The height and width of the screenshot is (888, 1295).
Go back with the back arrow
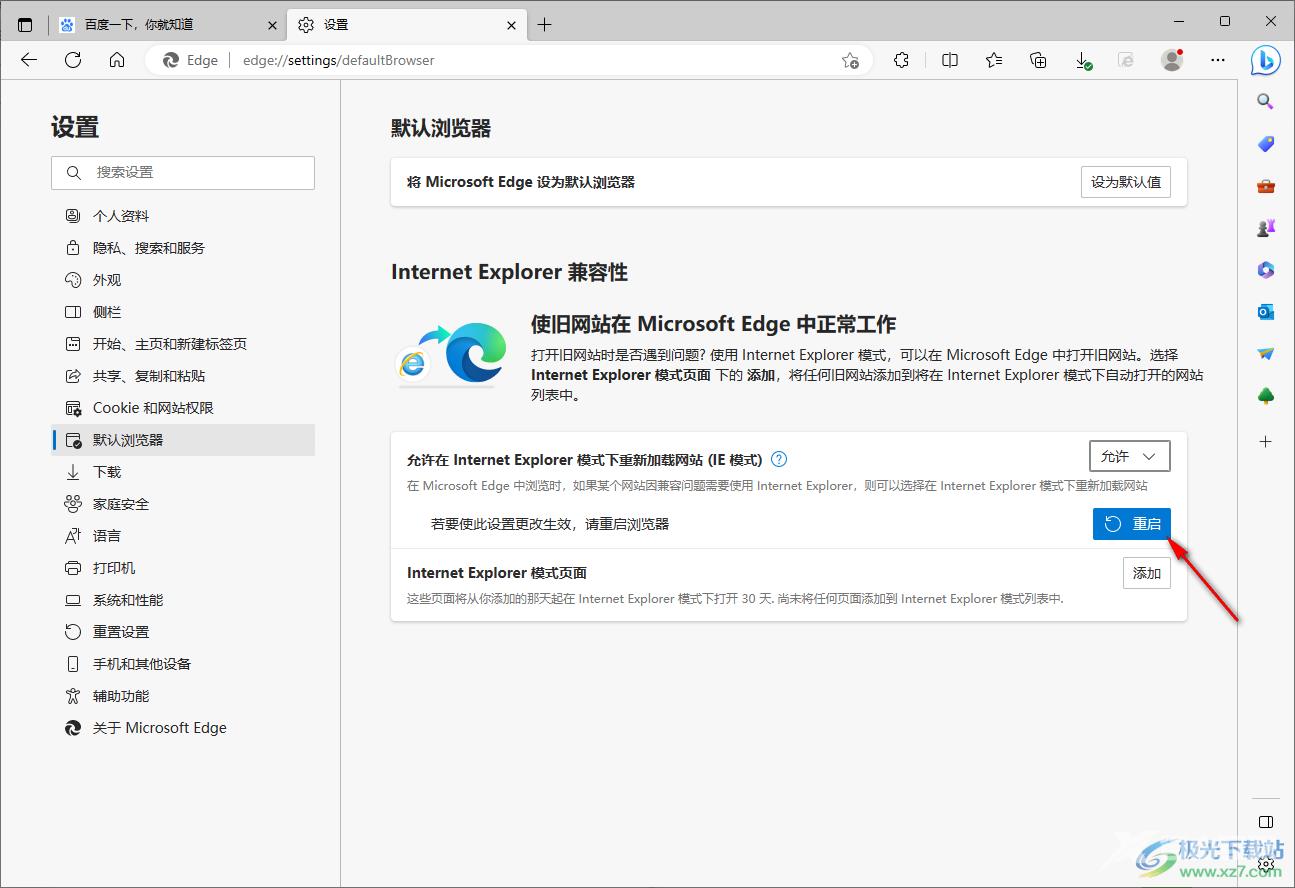click(x=29, y=60)
